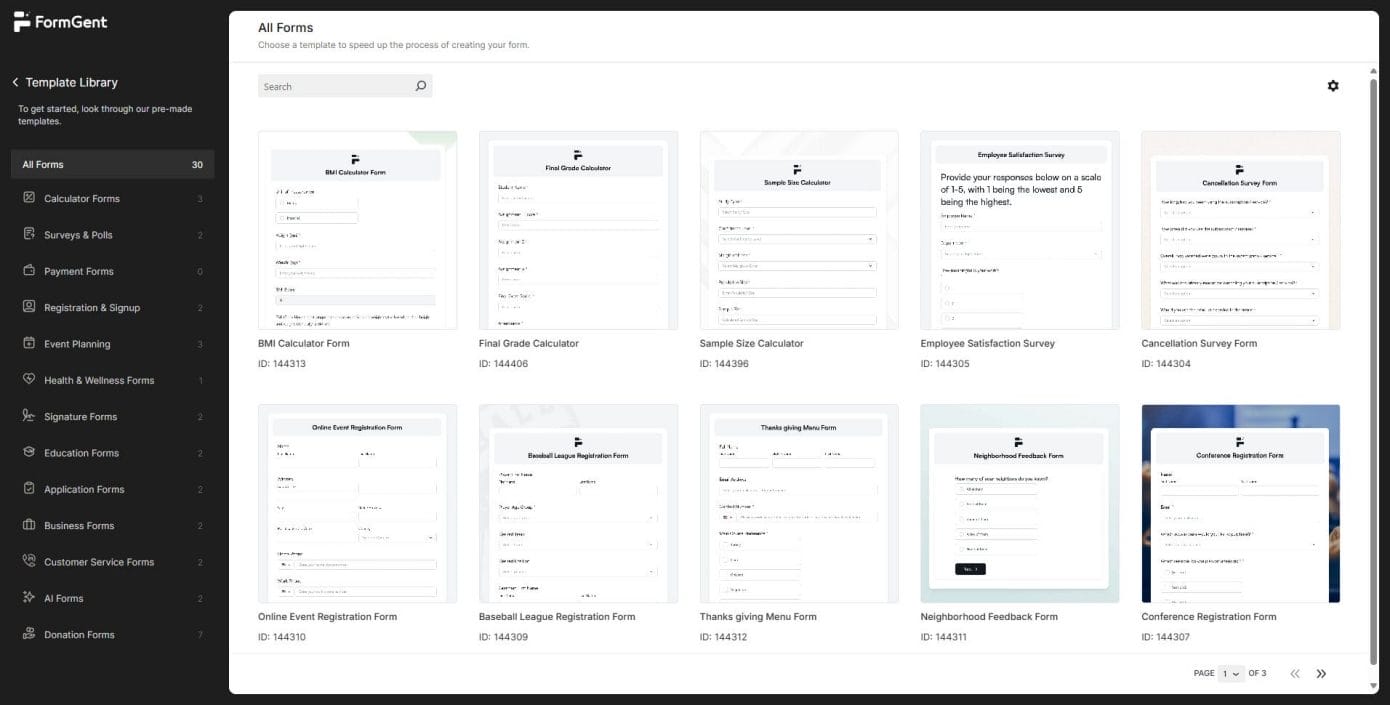Select Donation Forms in the sidebar
Image resolution: width=1390 pixels, height=705 pixels.
click(x=79, y=635)
